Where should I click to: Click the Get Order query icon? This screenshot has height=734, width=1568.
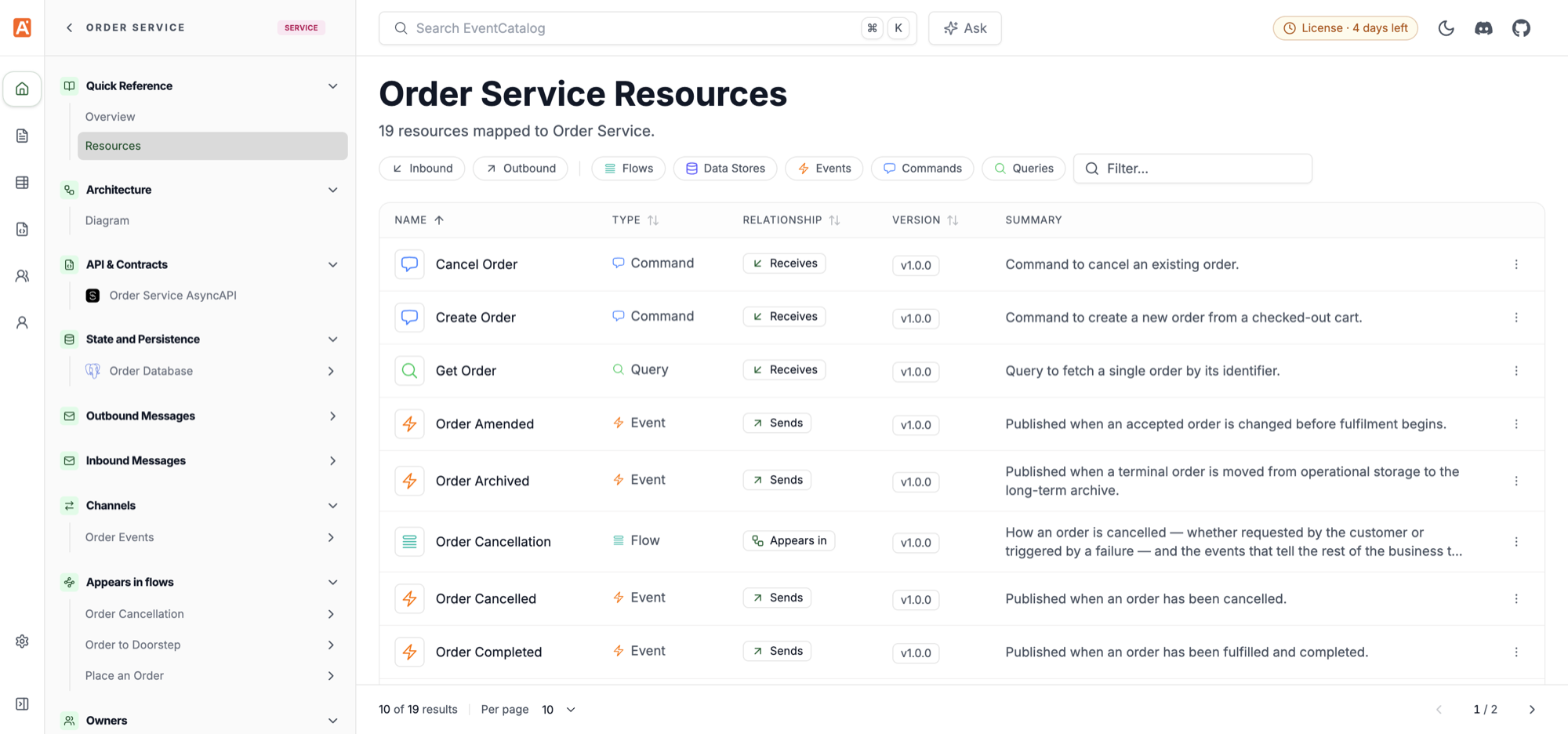point(409,371)
